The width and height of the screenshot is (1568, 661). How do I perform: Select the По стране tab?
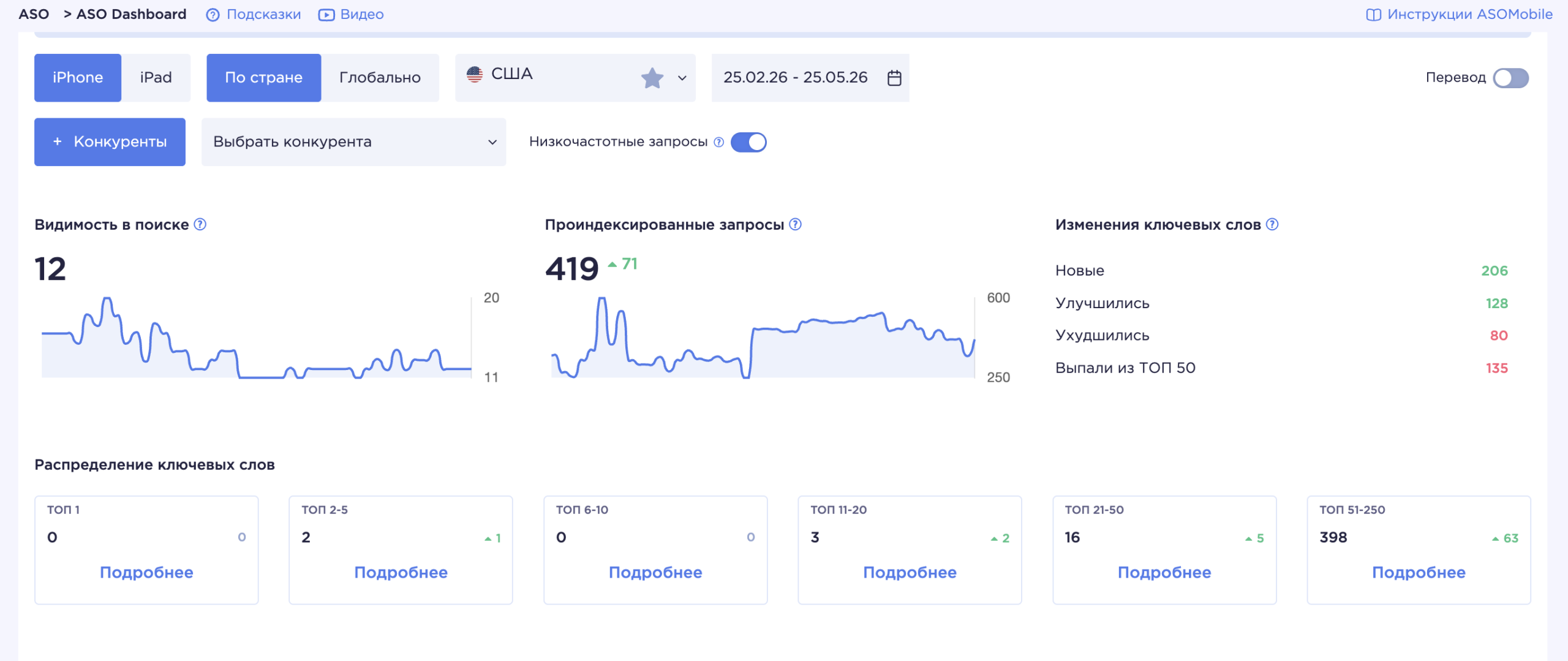pos(264,78)
